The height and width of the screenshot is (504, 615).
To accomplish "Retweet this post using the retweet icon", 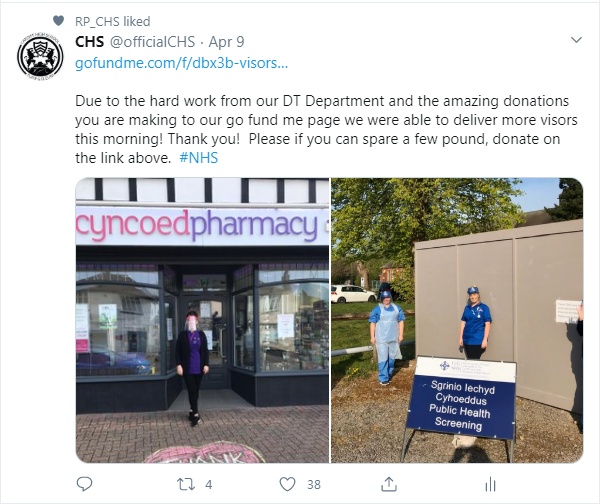I will click(x=186, y=484).
